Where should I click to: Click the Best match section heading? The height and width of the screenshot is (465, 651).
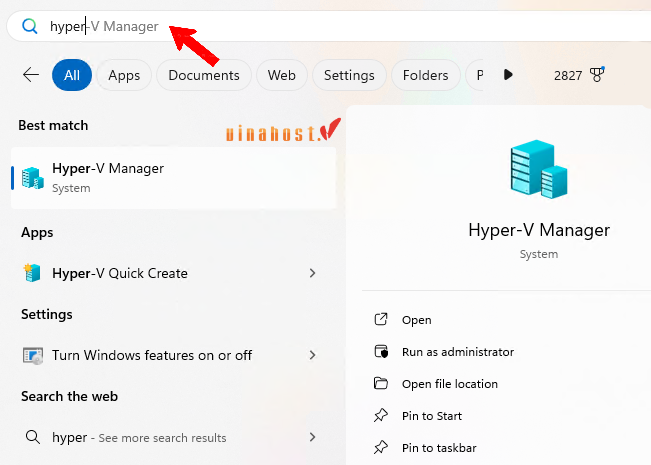coord(53,125)
